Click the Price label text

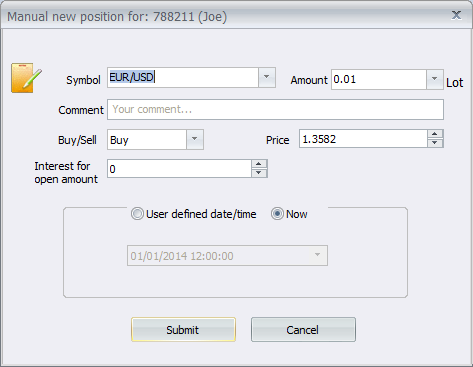278,140
